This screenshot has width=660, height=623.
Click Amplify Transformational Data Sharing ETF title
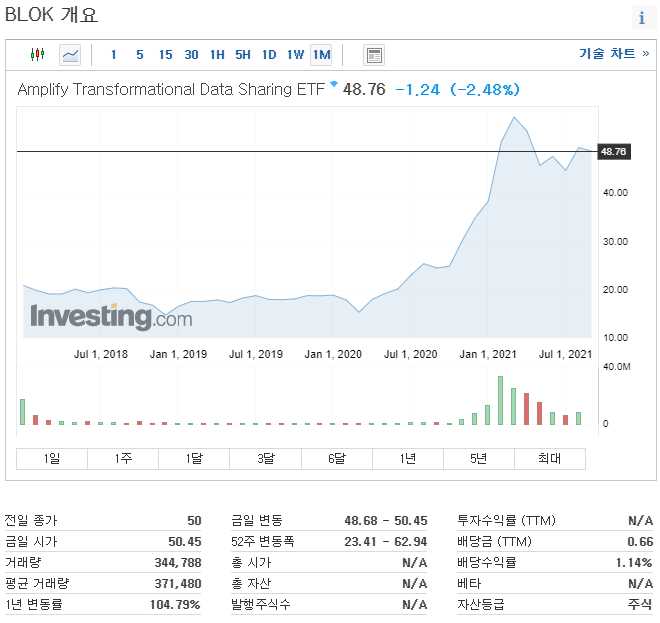(171, 90)
